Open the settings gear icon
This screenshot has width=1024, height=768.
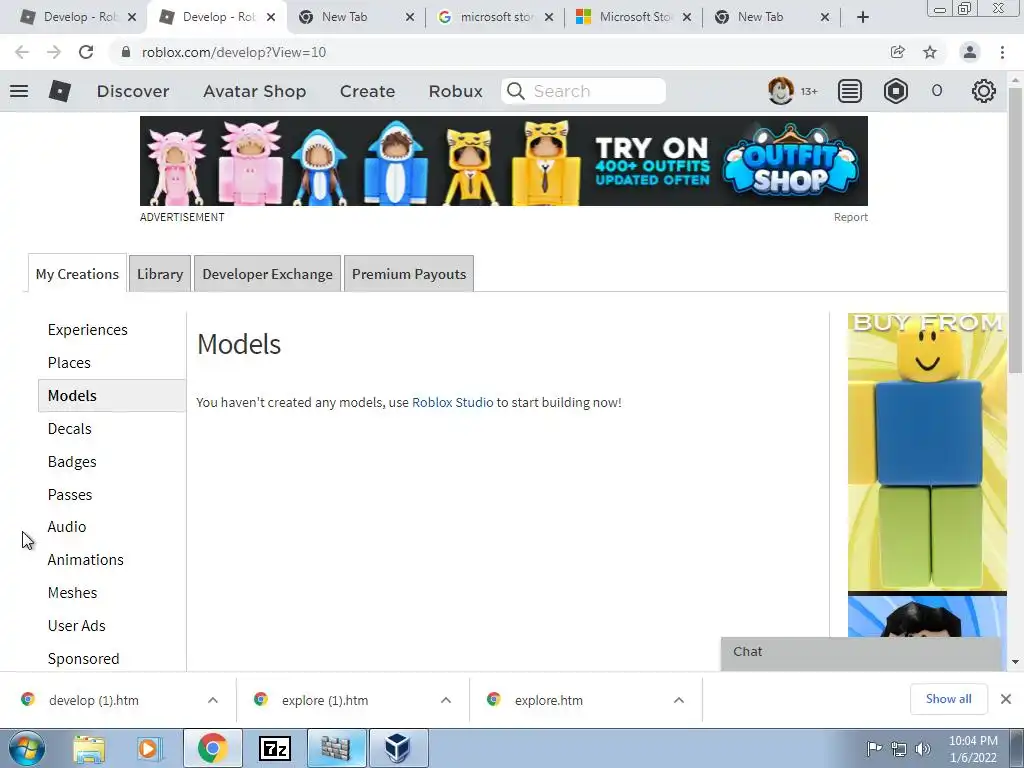[x=984, y=91]
